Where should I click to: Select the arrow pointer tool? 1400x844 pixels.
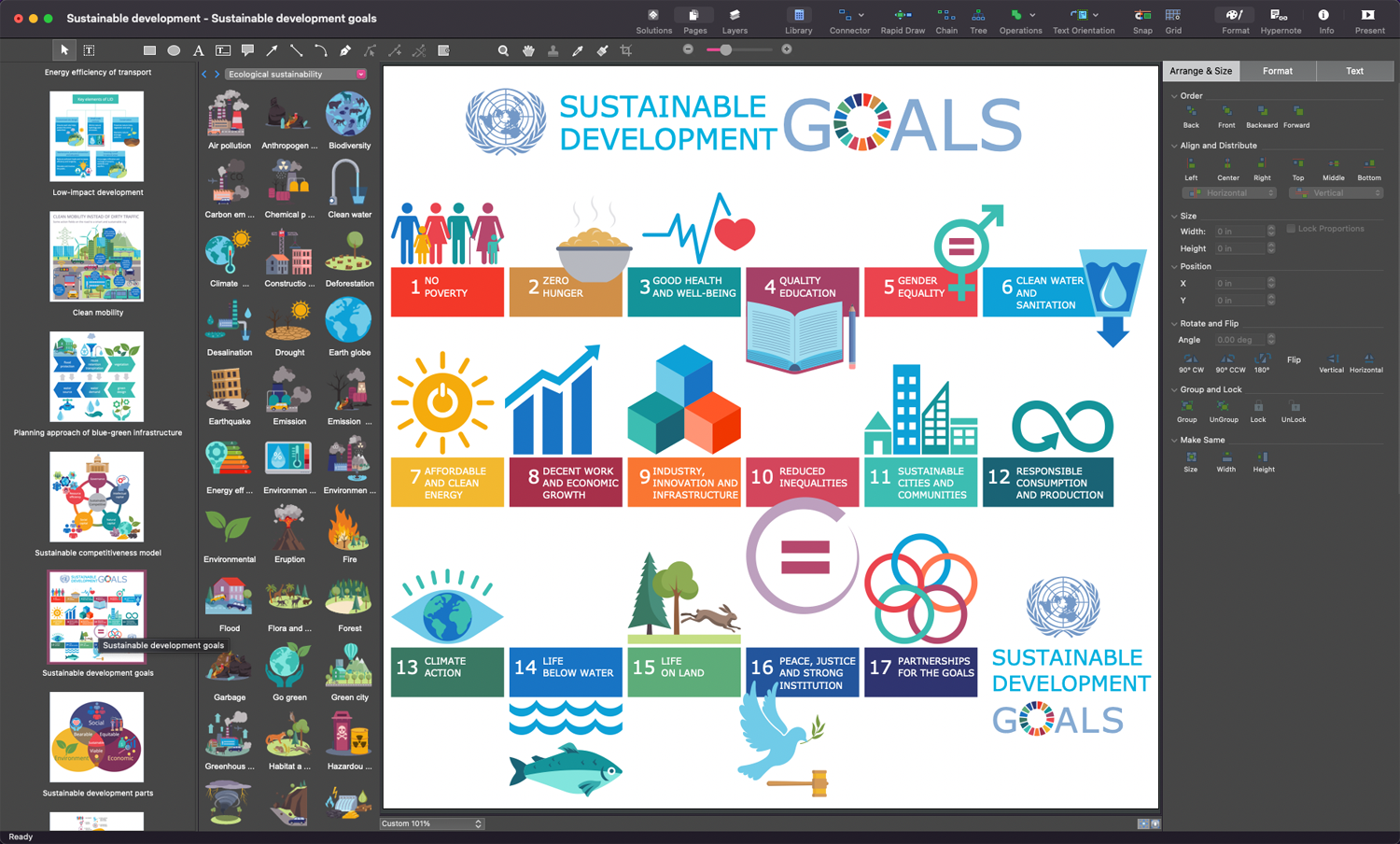click(63, 50)
